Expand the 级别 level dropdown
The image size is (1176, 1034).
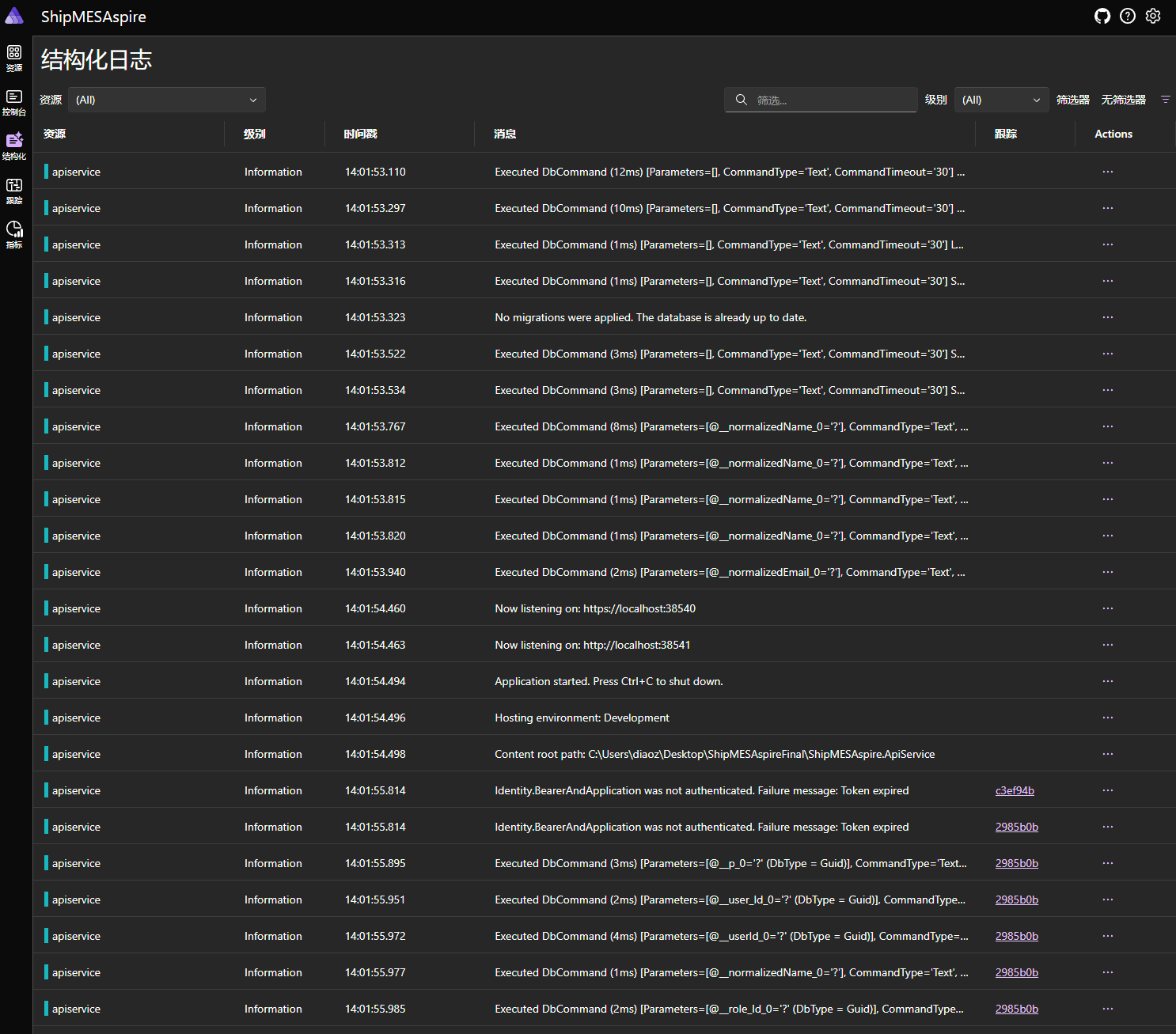click(1001, 100)
